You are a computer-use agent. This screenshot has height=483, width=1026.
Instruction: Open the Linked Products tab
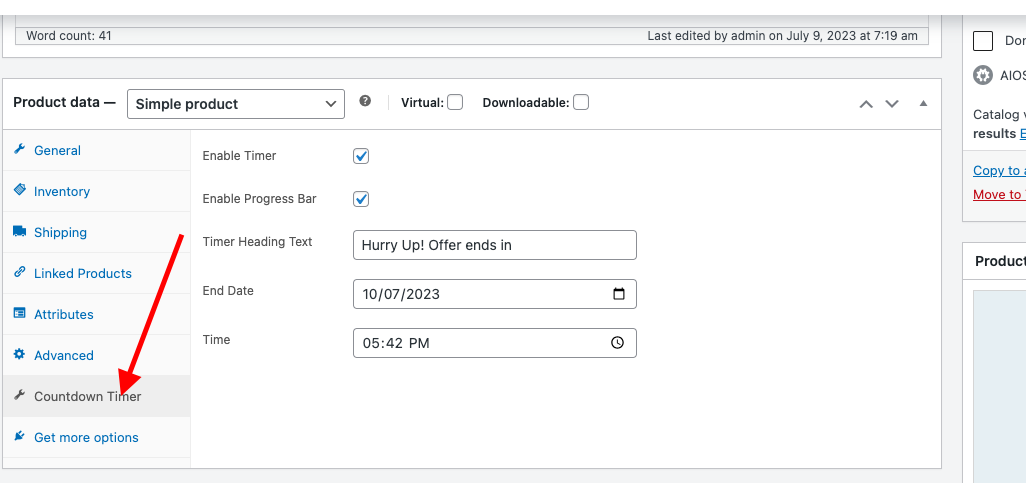[x=96, y=273]
